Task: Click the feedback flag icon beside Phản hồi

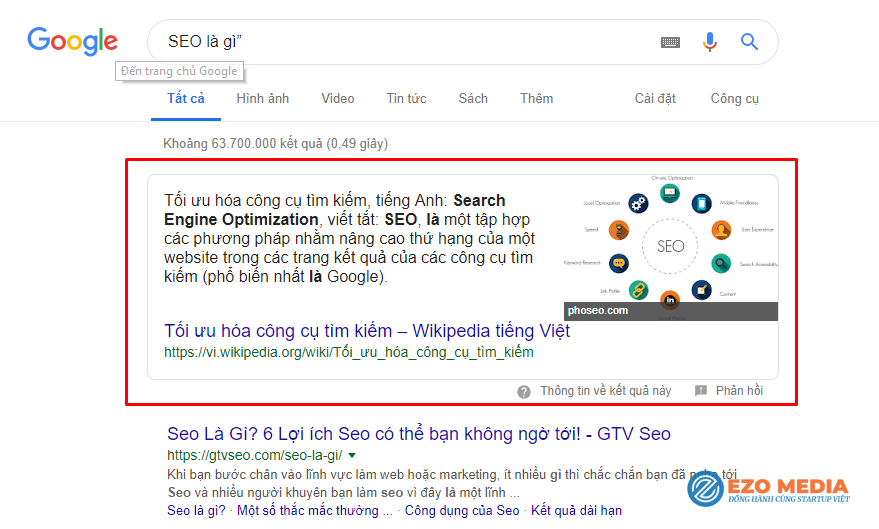Action: pyautogui.click(x=701, y=391)
